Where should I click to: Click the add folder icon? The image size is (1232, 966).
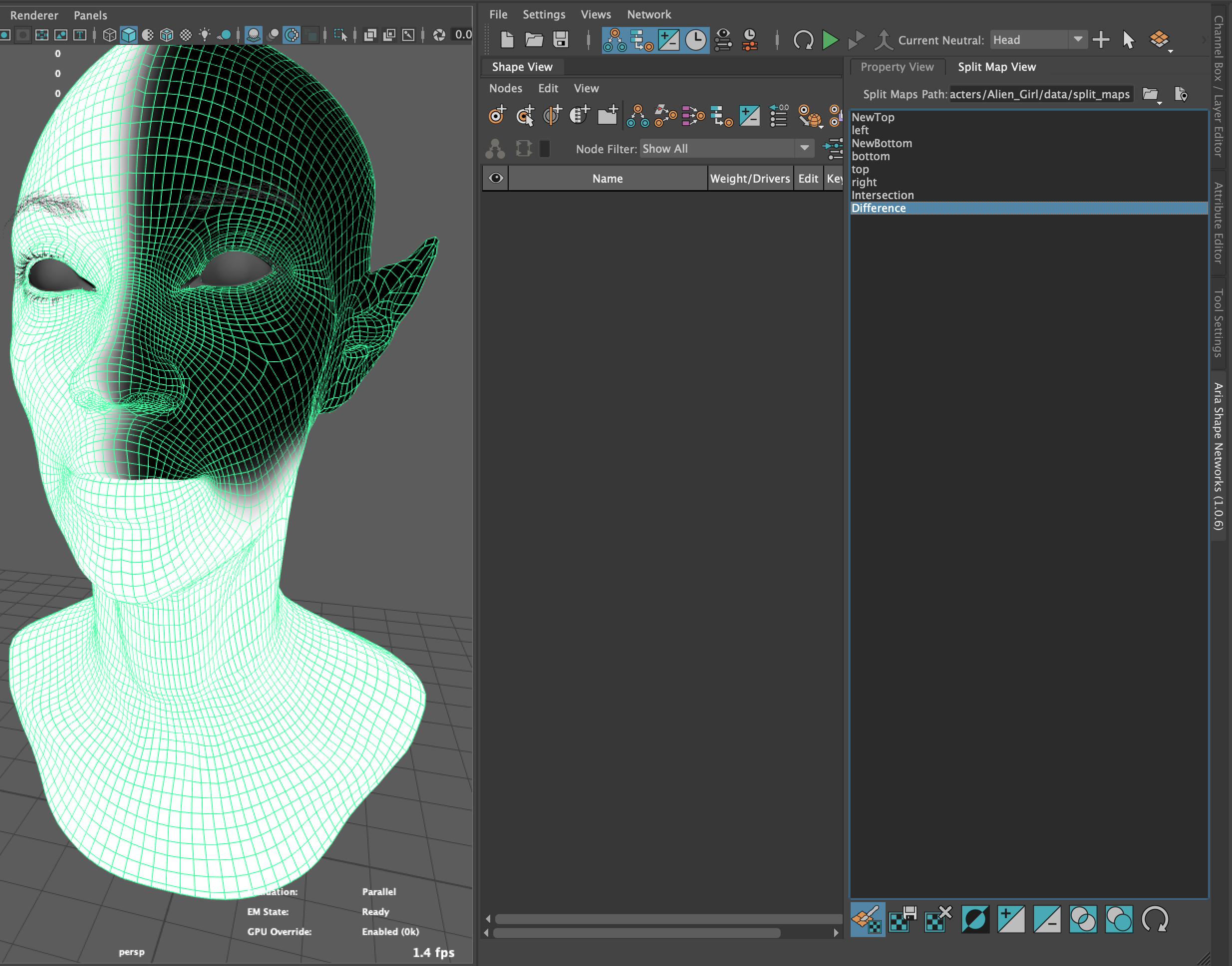pyautogui.click(x=608, y=115)
